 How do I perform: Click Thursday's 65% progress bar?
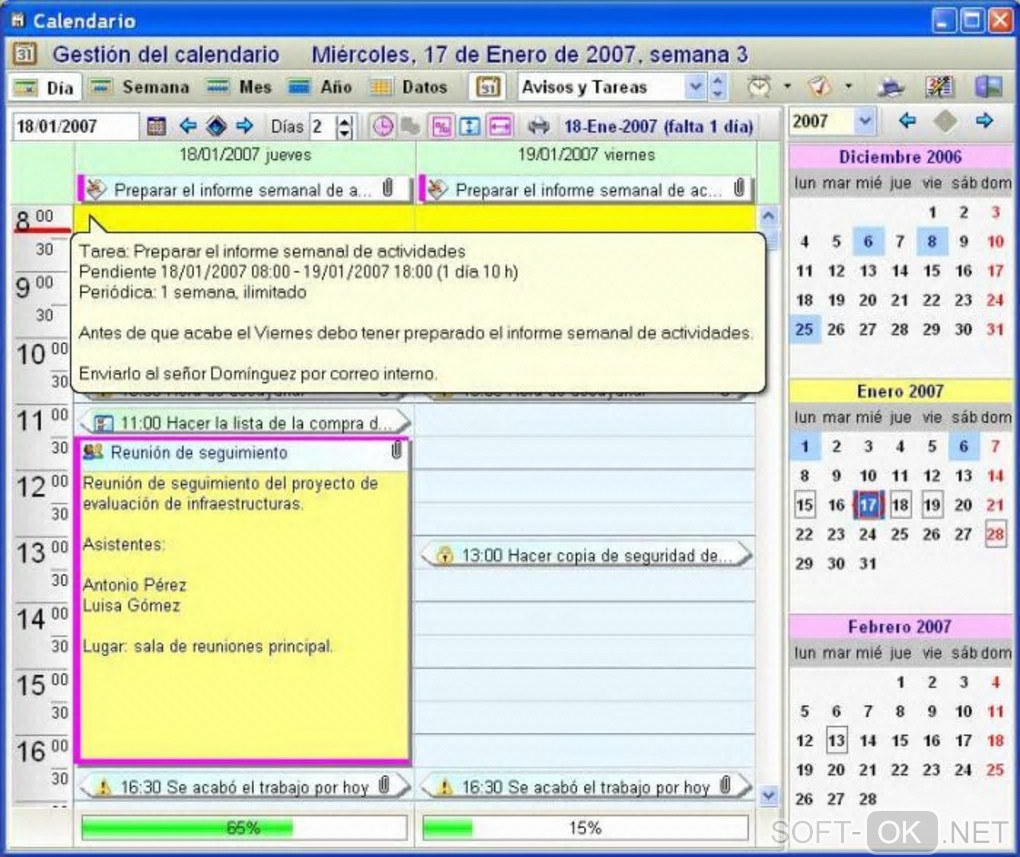[244, 828]
